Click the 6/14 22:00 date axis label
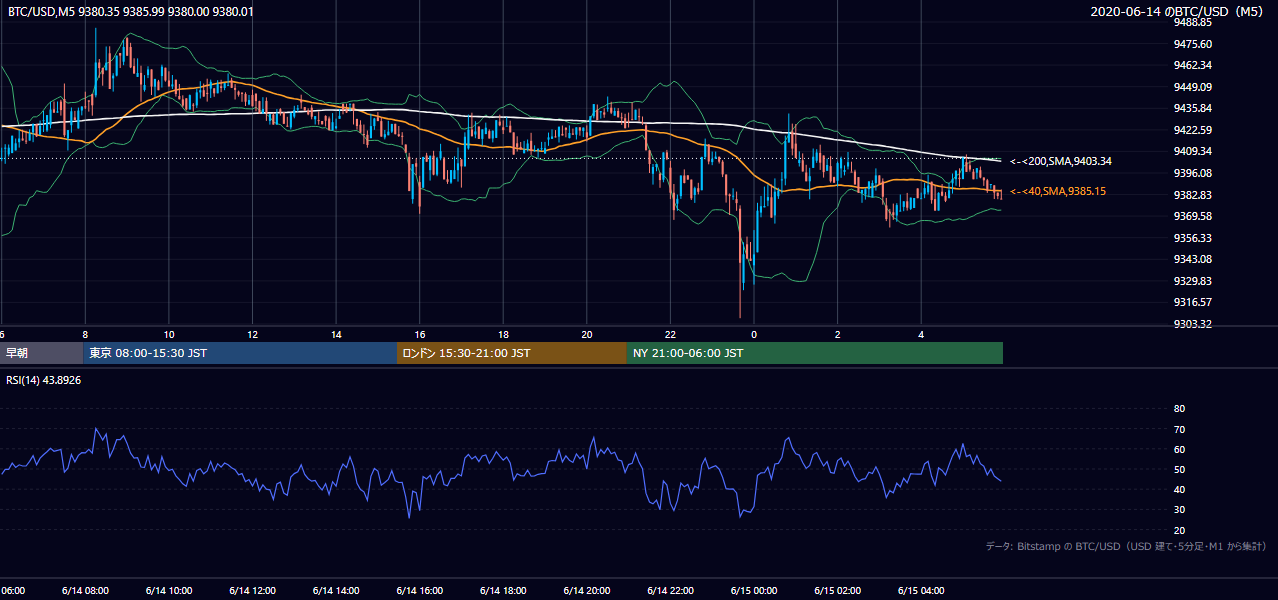 [x=670, y=591]
